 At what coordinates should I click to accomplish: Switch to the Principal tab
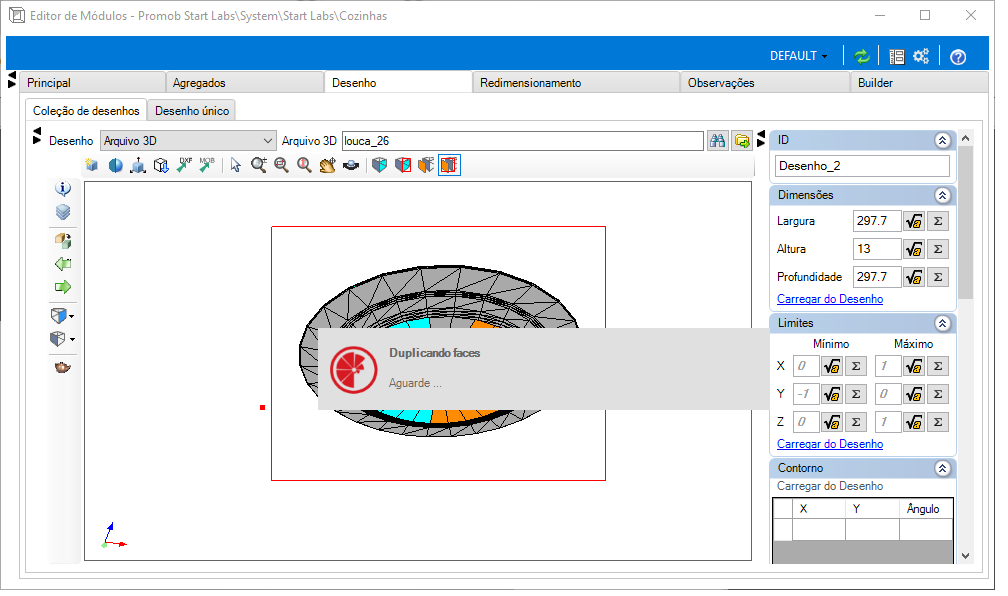point(93,83)
